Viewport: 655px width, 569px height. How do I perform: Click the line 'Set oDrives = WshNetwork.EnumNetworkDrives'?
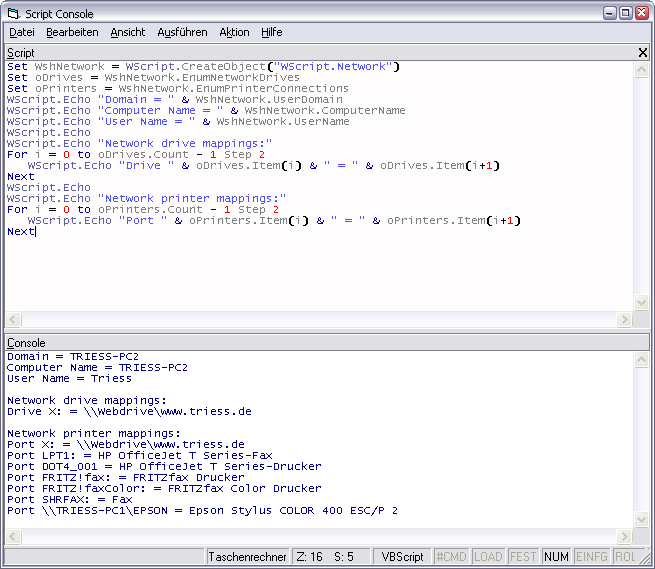(x=153, y=78)
